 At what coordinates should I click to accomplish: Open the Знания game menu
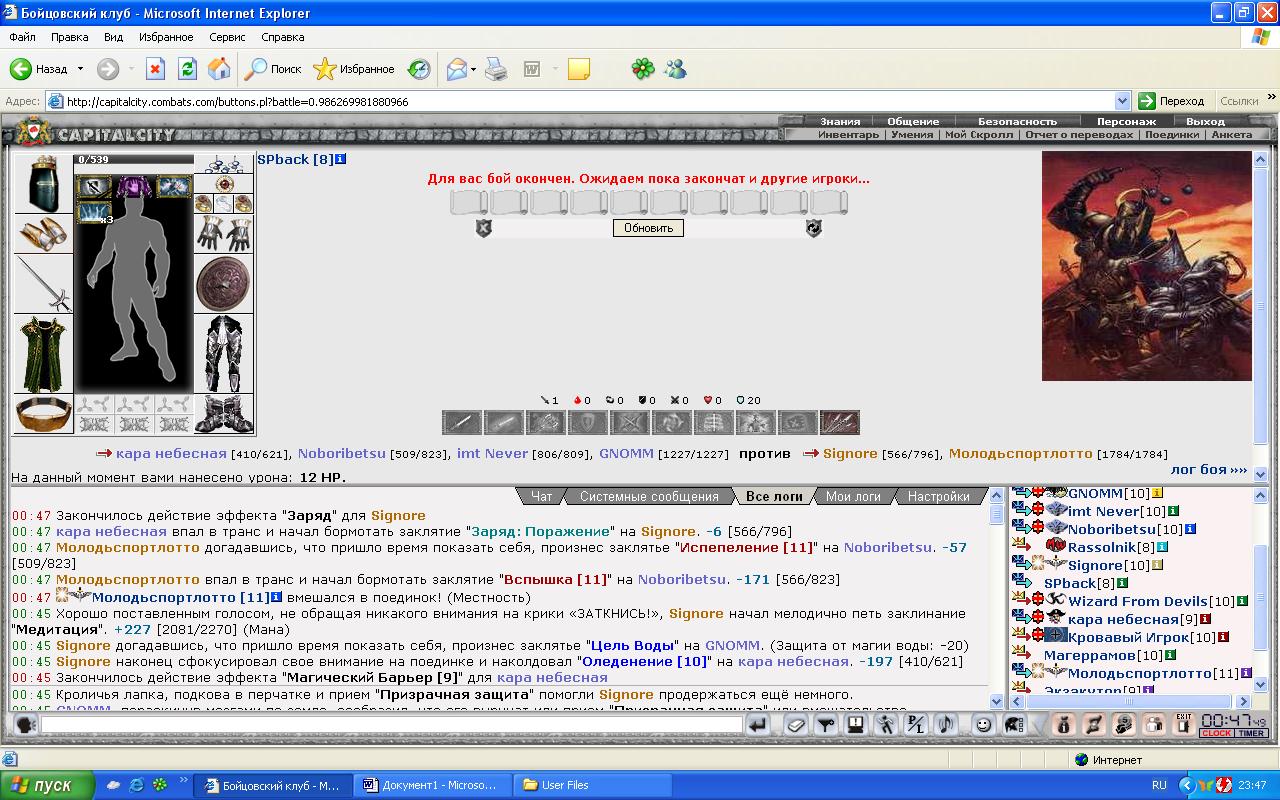(x=840, y=121)
